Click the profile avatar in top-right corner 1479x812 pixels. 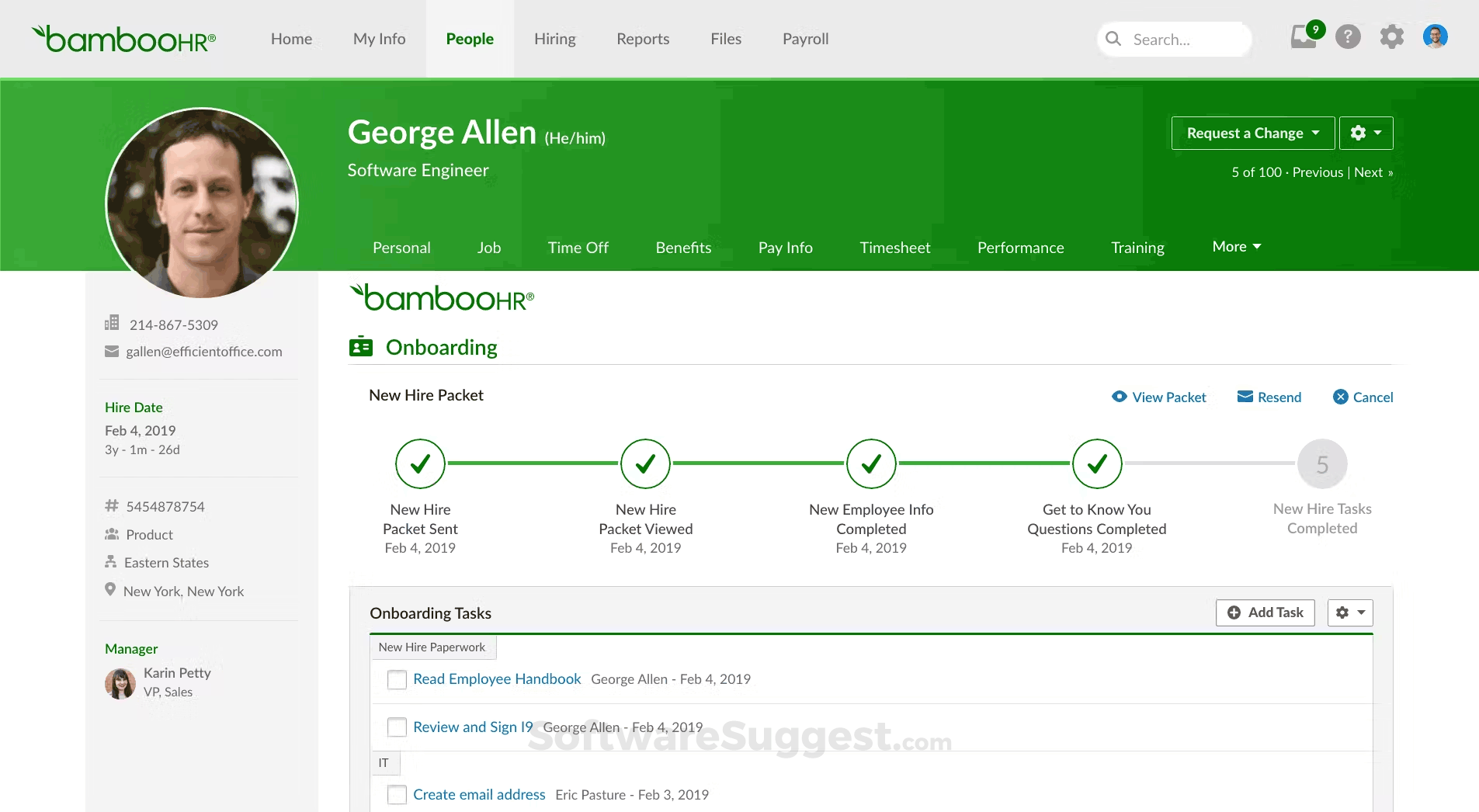[x=1436, y=36]
